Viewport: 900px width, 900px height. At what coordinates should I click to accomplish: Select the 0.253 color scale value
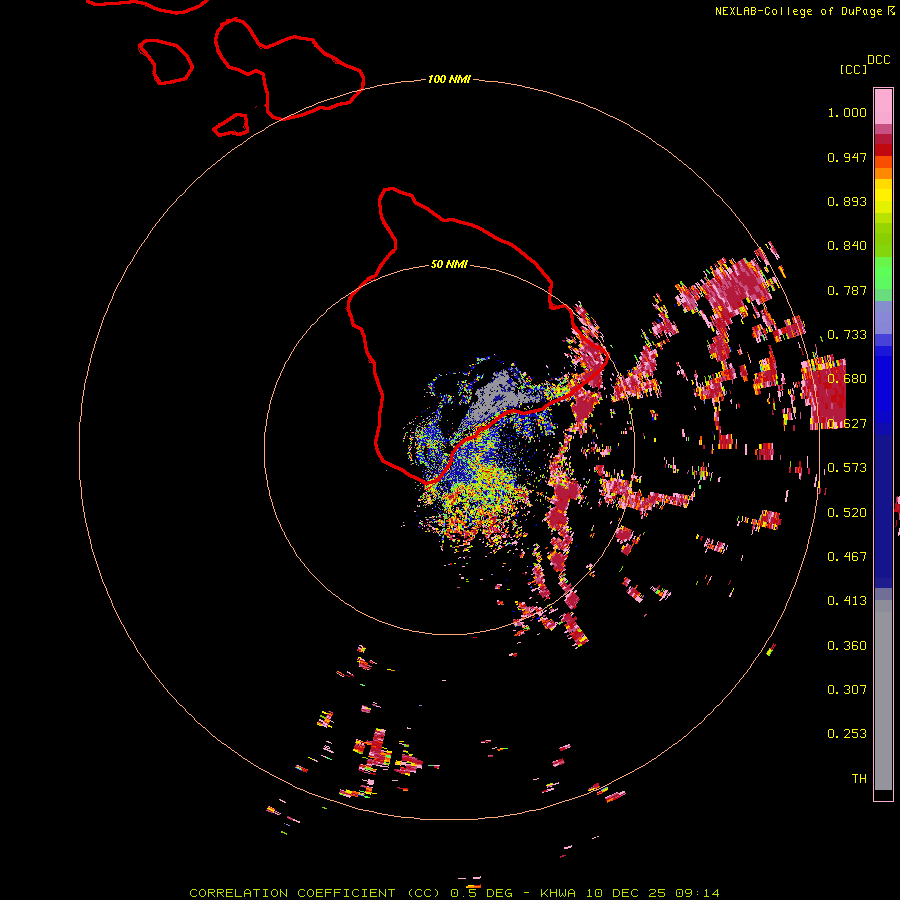pos(847,734)
